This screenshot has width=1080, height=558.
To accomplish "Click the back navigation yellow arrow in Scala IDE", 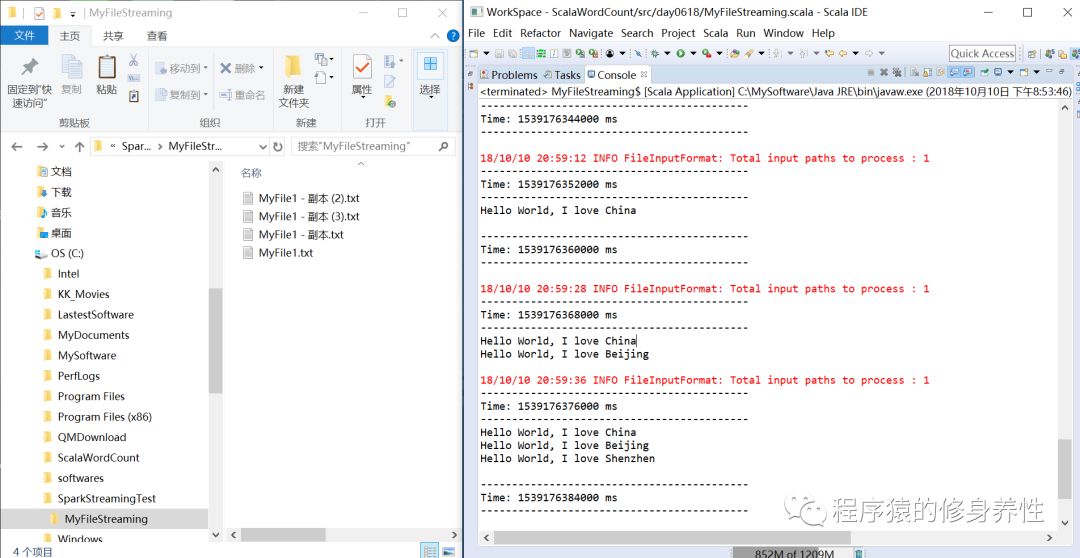I will tap(843, 53).
